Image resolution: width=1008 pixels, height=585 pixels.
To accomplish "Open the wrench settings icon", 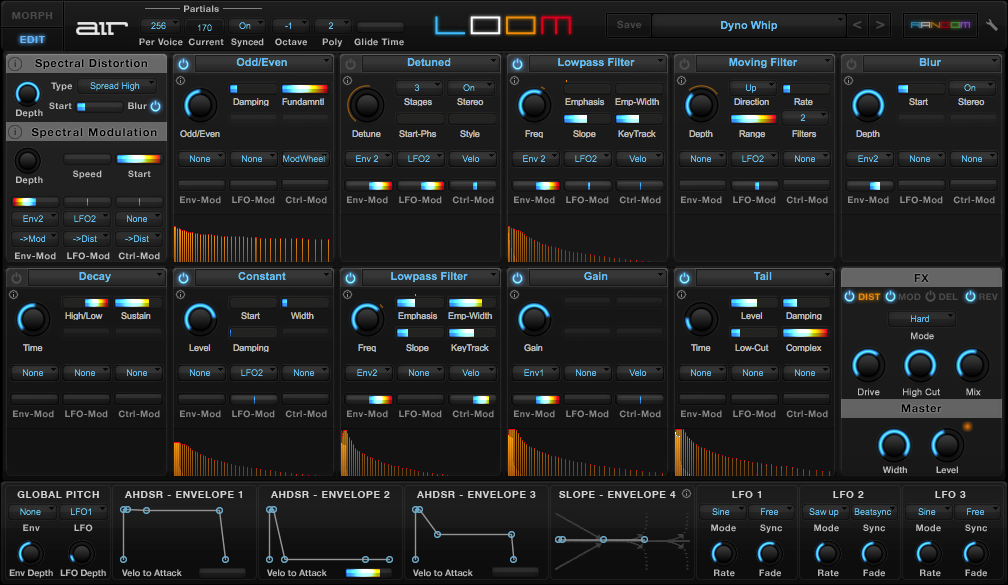I will (x=991, y=25).
